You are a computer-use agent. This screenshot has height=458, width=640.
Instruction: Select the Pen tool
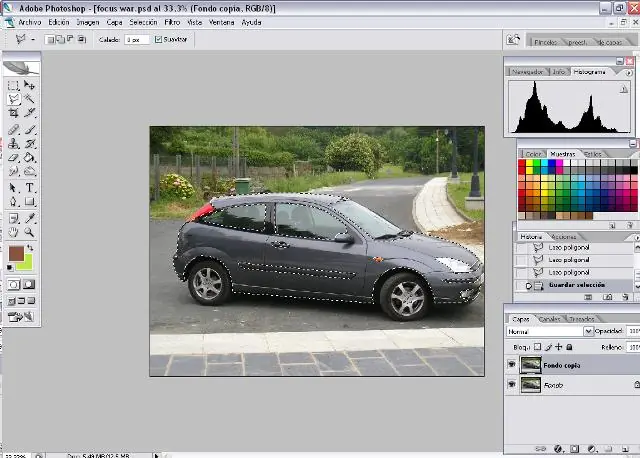coord(13,202)
